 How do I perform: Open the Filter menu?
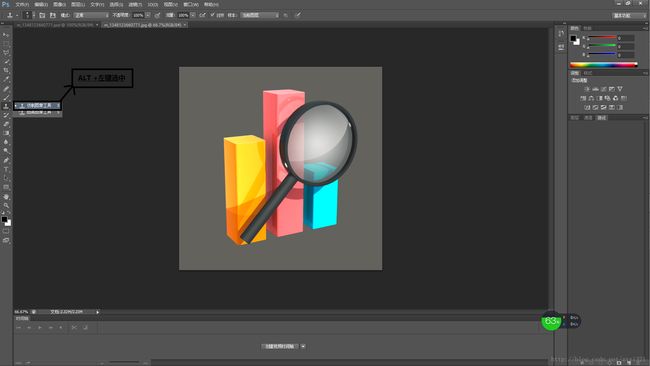(x=135, y=4)
